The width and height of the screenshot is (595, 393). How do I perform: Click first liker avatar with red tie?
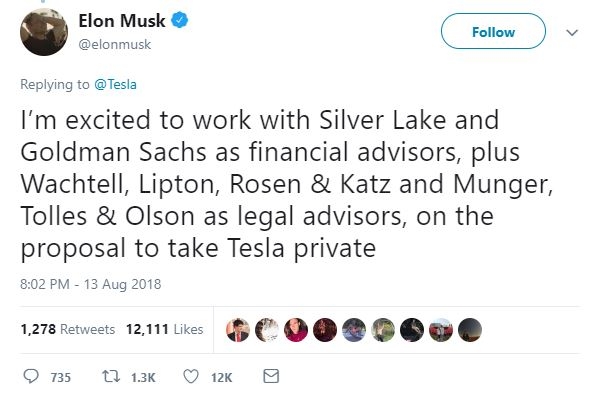pyautogui.click(x=238, y=330)
